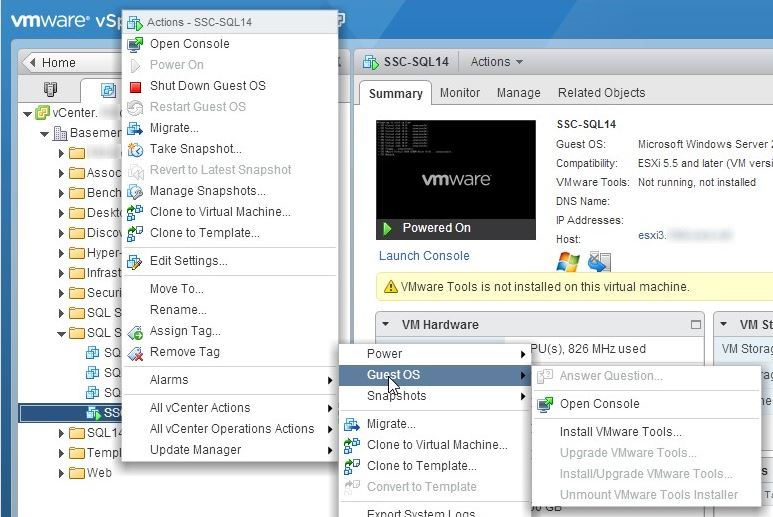Viewport: 773px width, 517px height.
Task: Click the Clone to Virtual Machine icon in Actions menu
Action: click(135, 212)
